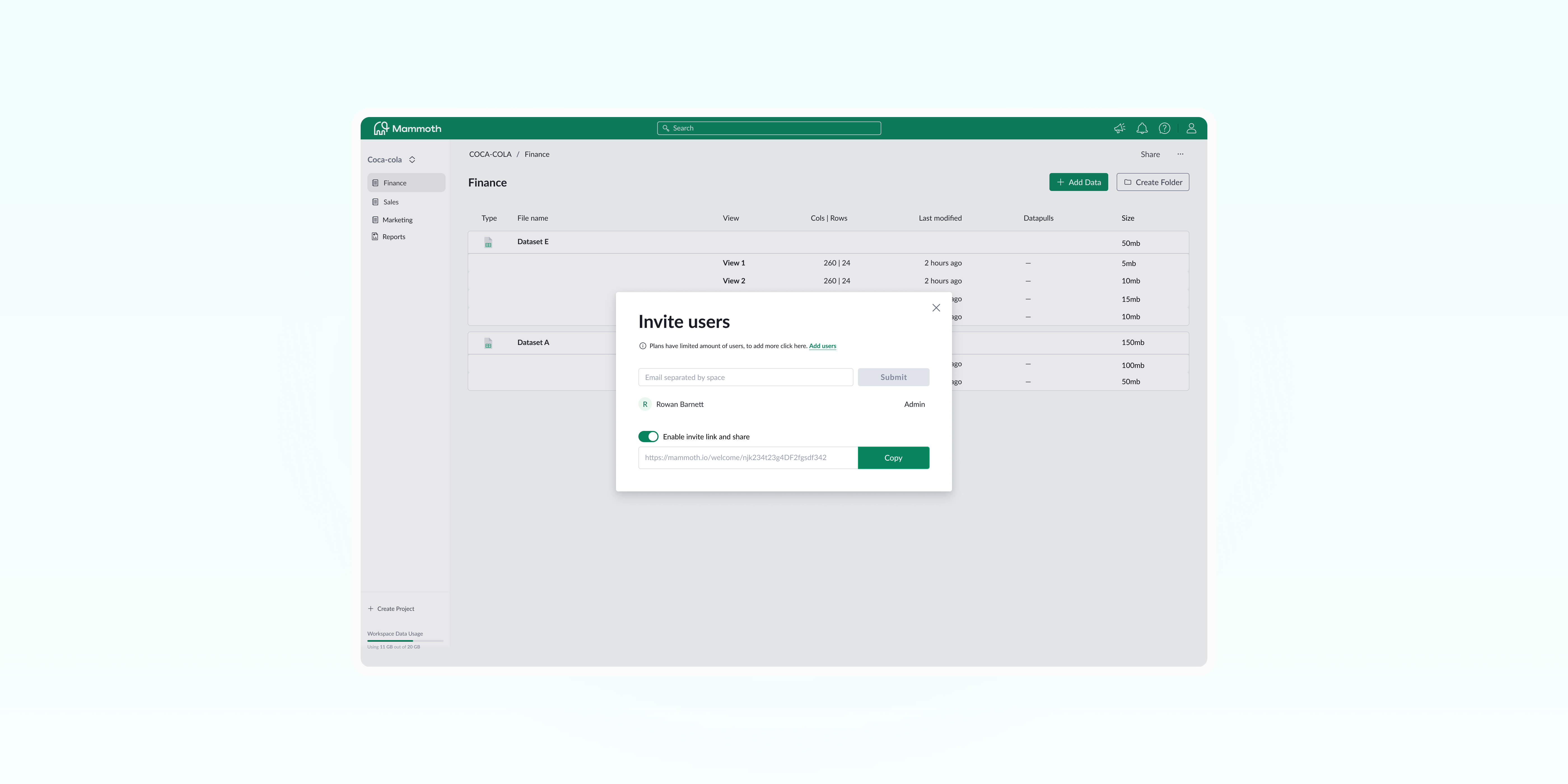Viewport: 1568px width, 784px height.
Task: Open View 2 of Dataset E
Action: pos(734,281)
